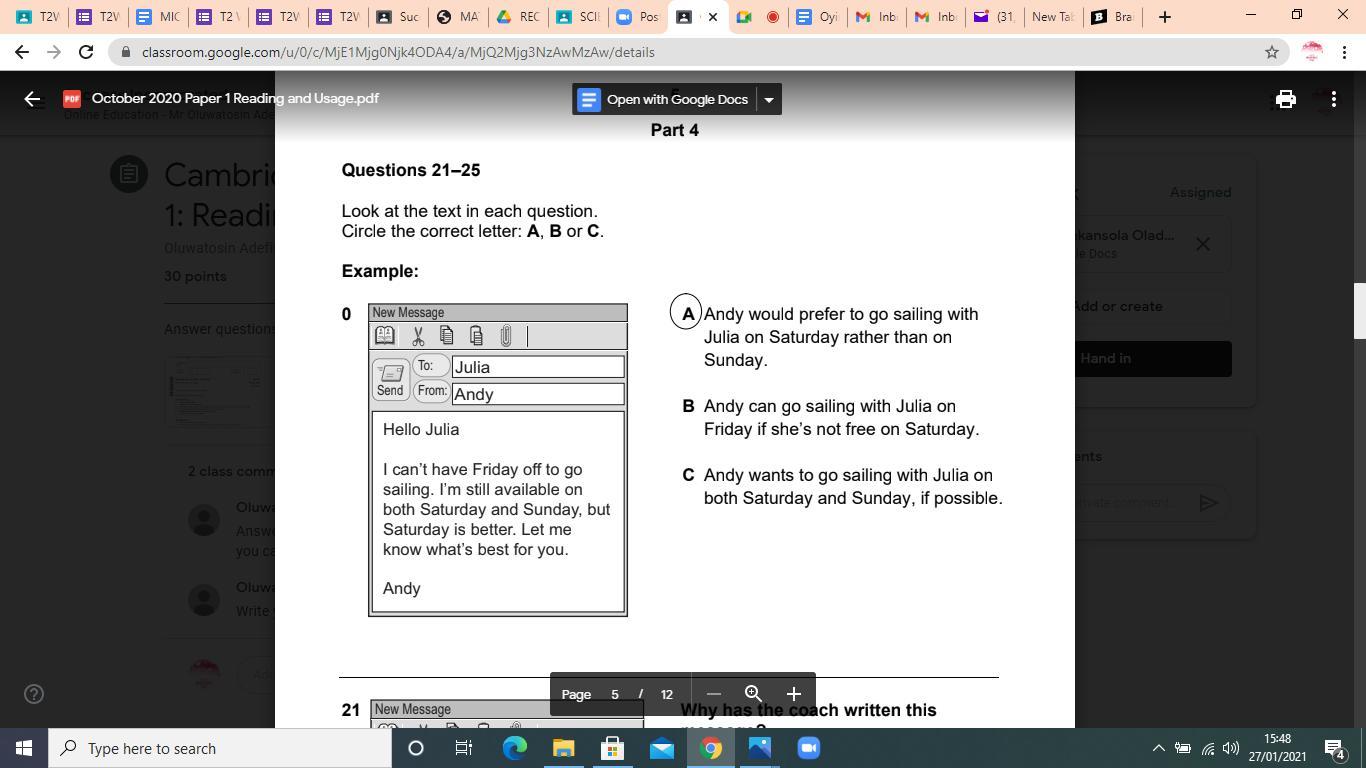Click the site lock icon in the address bar

click(x=124, y=52)
